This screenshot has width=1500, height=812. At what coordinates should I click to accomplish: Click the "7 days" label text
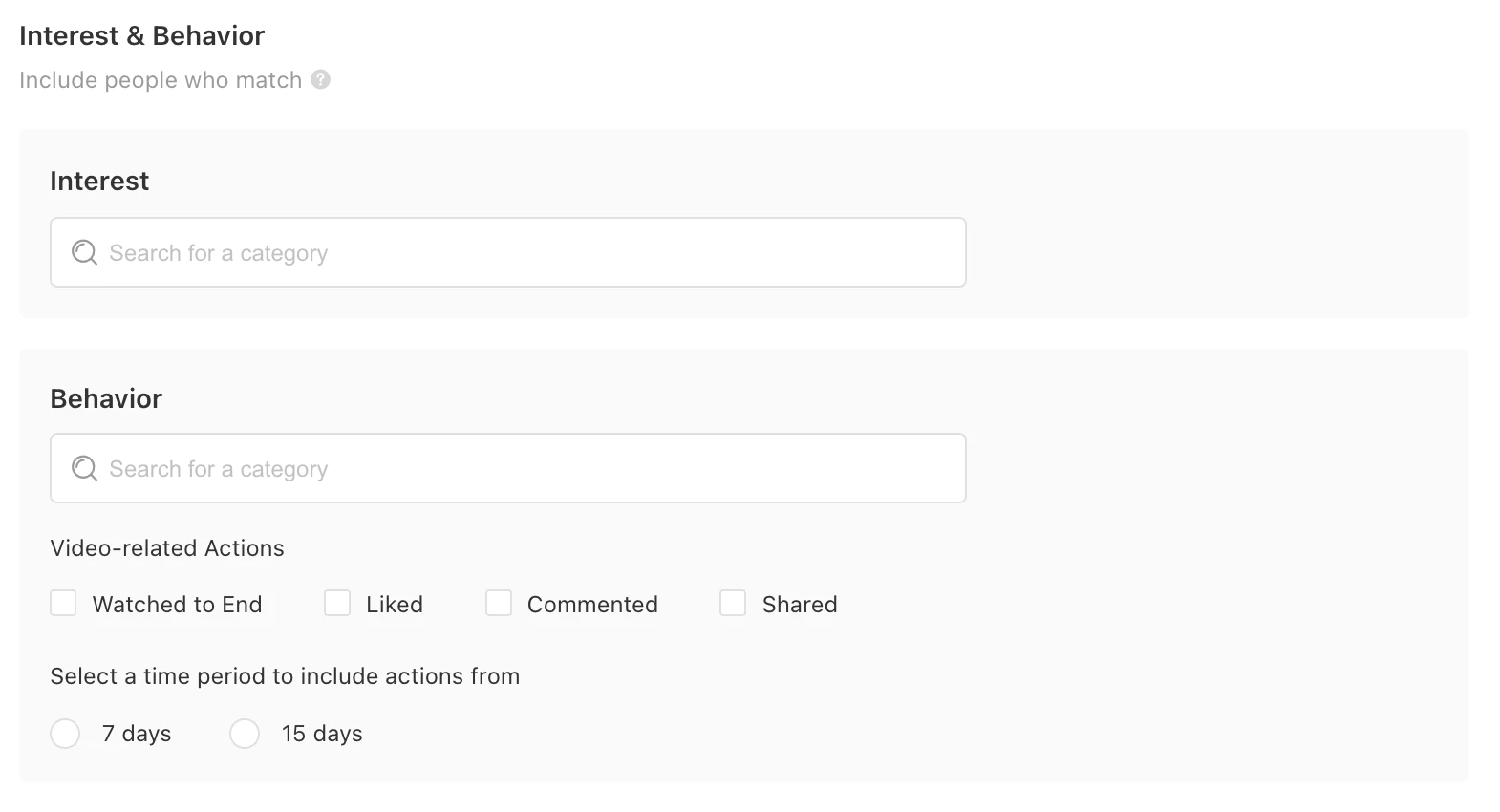click(137, 734)
